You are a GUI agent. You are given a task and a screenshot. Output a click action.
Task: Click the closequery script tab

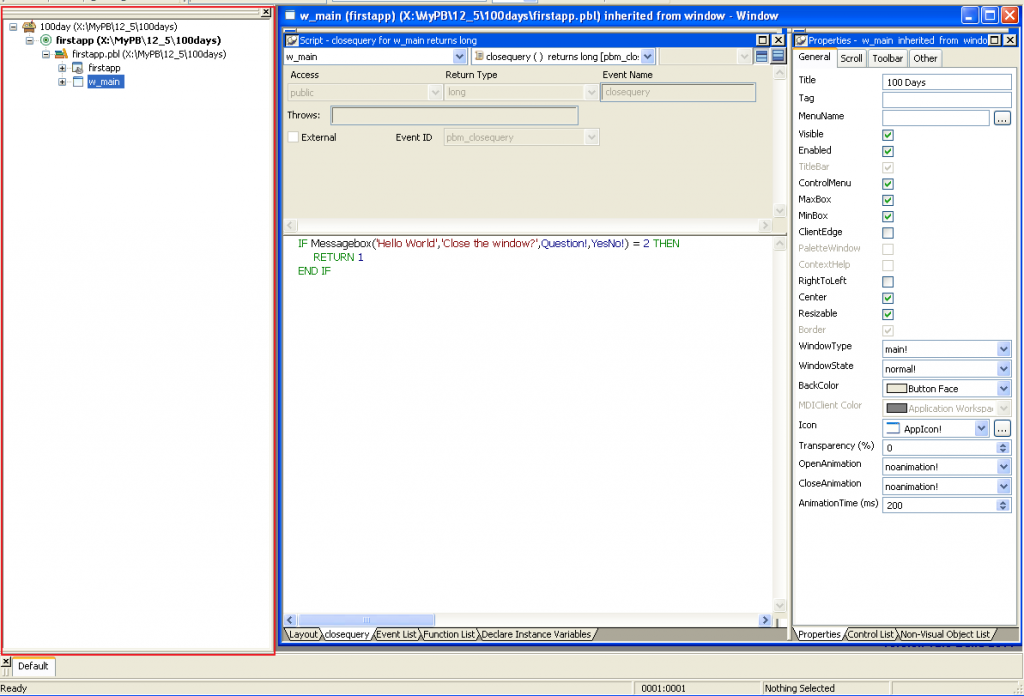pyautogui.click(x=347, y=635)
